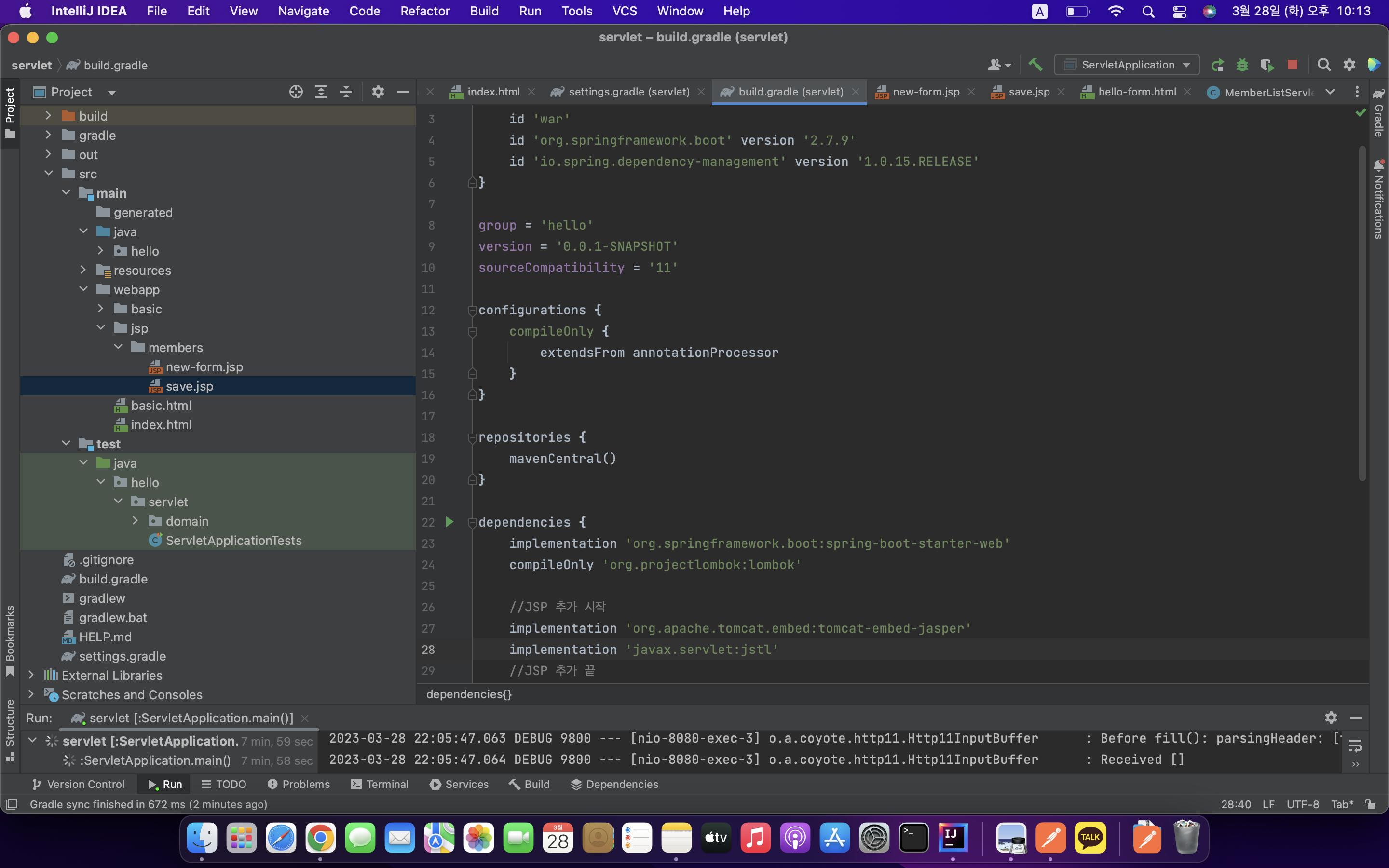The width and height of the screenshot is (1389, 868).
Task: Open KakaoTalk from the dock
Action: pyautogui.click(x=1090, y=839)
